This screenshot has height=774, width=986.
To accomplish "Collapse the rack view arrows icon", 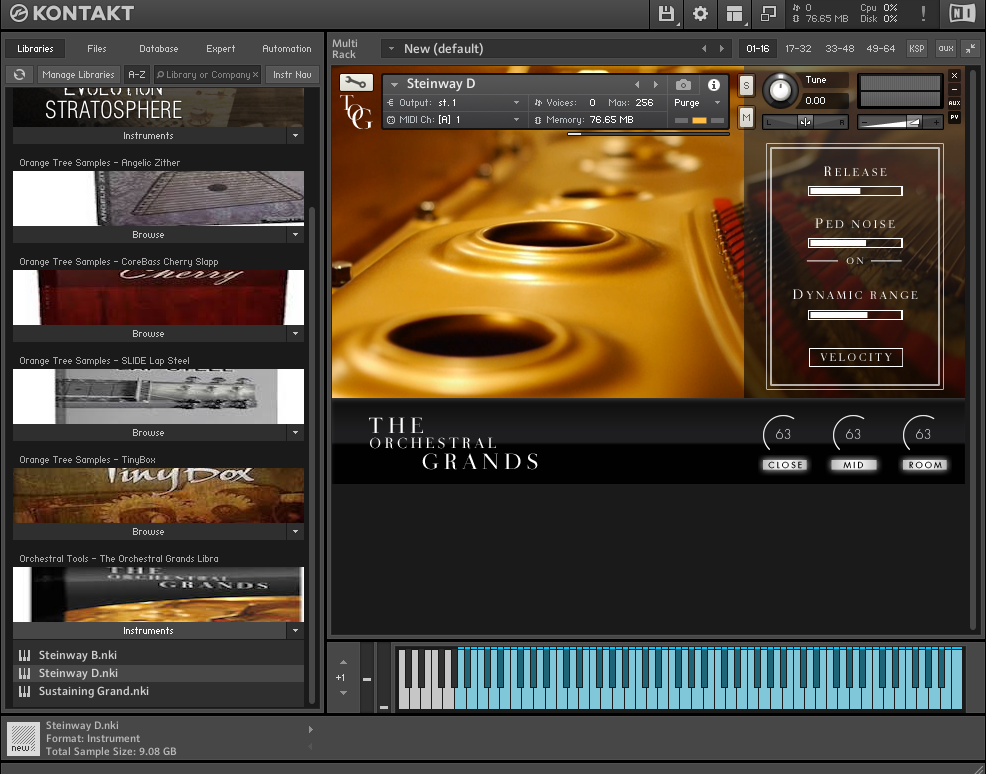I will [970, 48].
